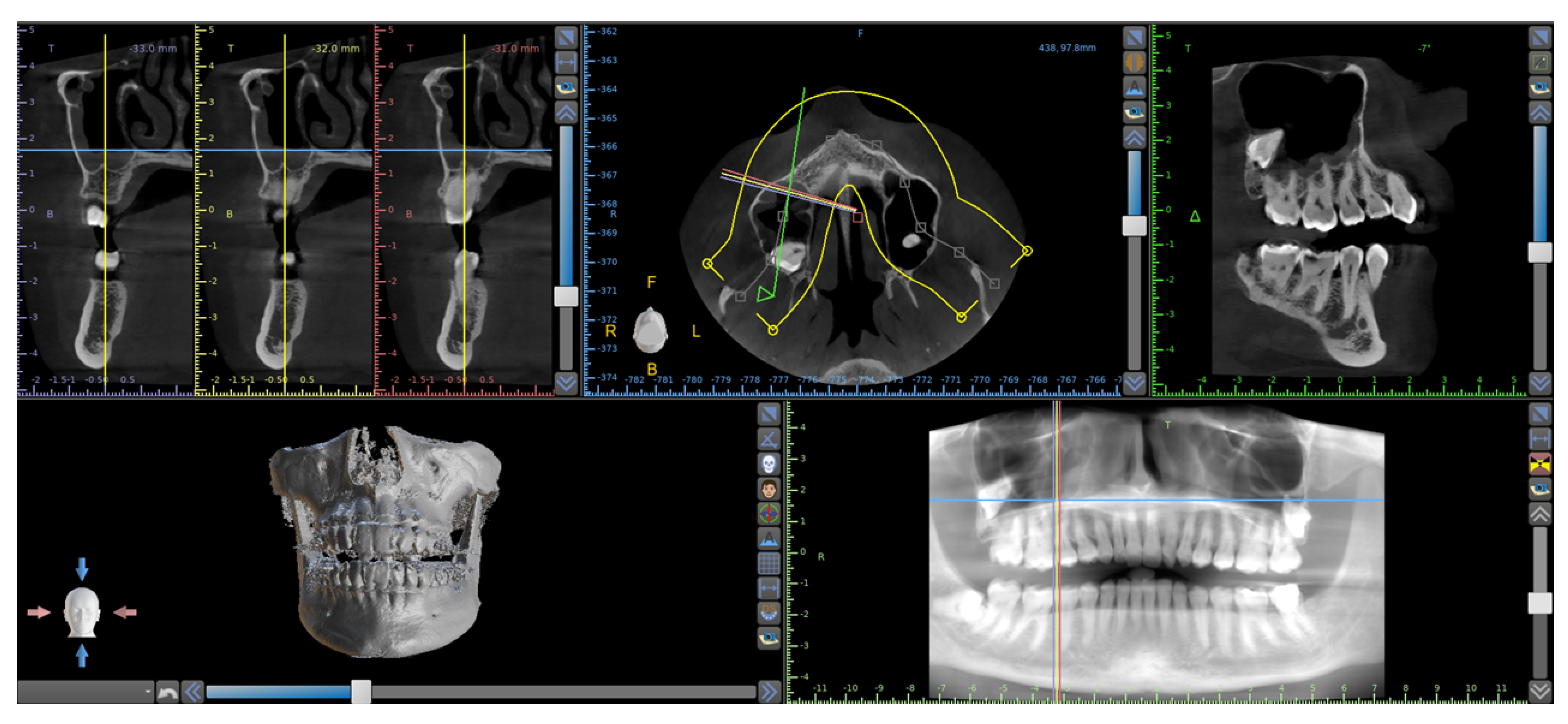The image size is (1568, 724).
Task: Click the skull bone-render icon in 3D view
Action: coord(769,465)
